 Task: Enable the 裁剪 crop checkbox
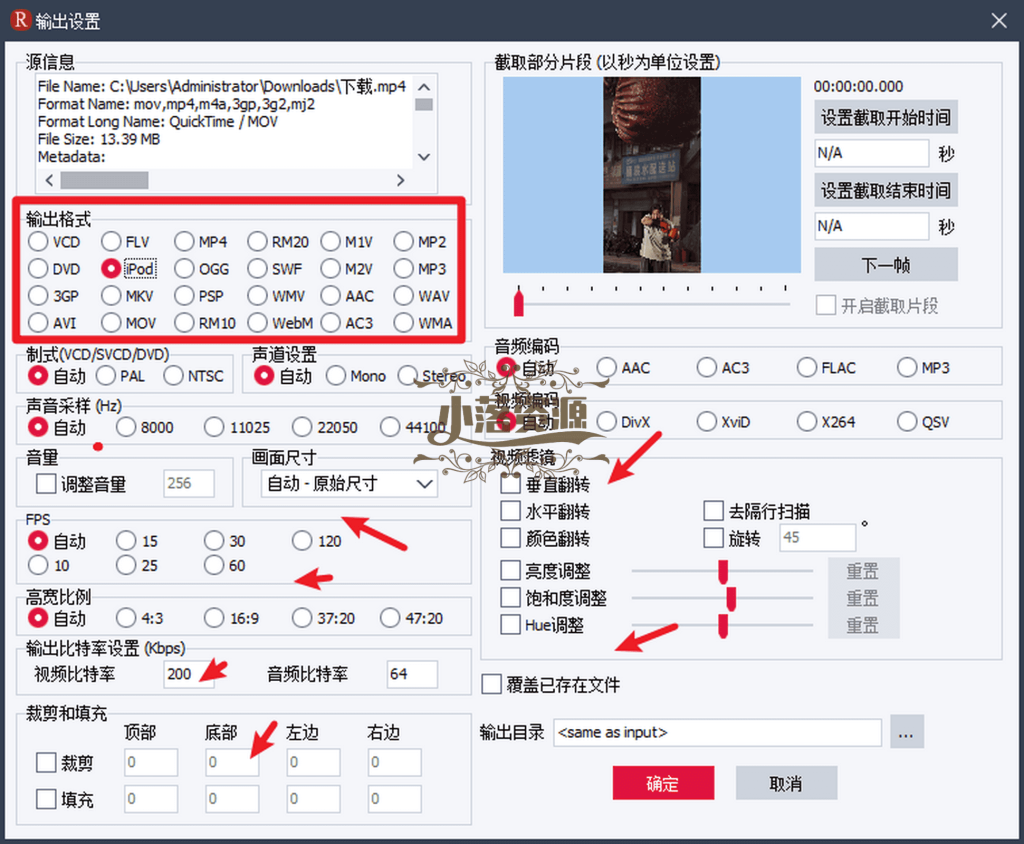click(46, 762)
